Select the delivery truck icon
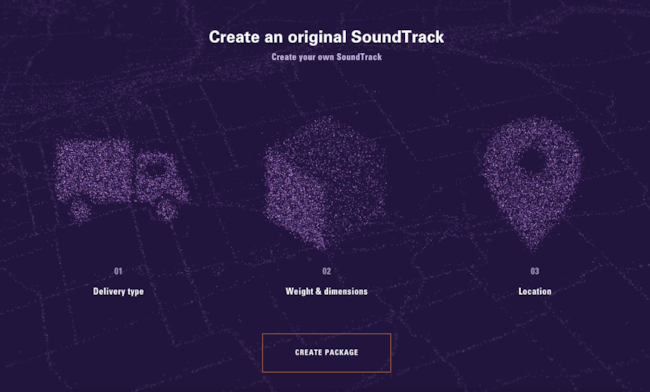Image resolution: width=650 pixels, height=392 pixels. [x=121, y=180]
